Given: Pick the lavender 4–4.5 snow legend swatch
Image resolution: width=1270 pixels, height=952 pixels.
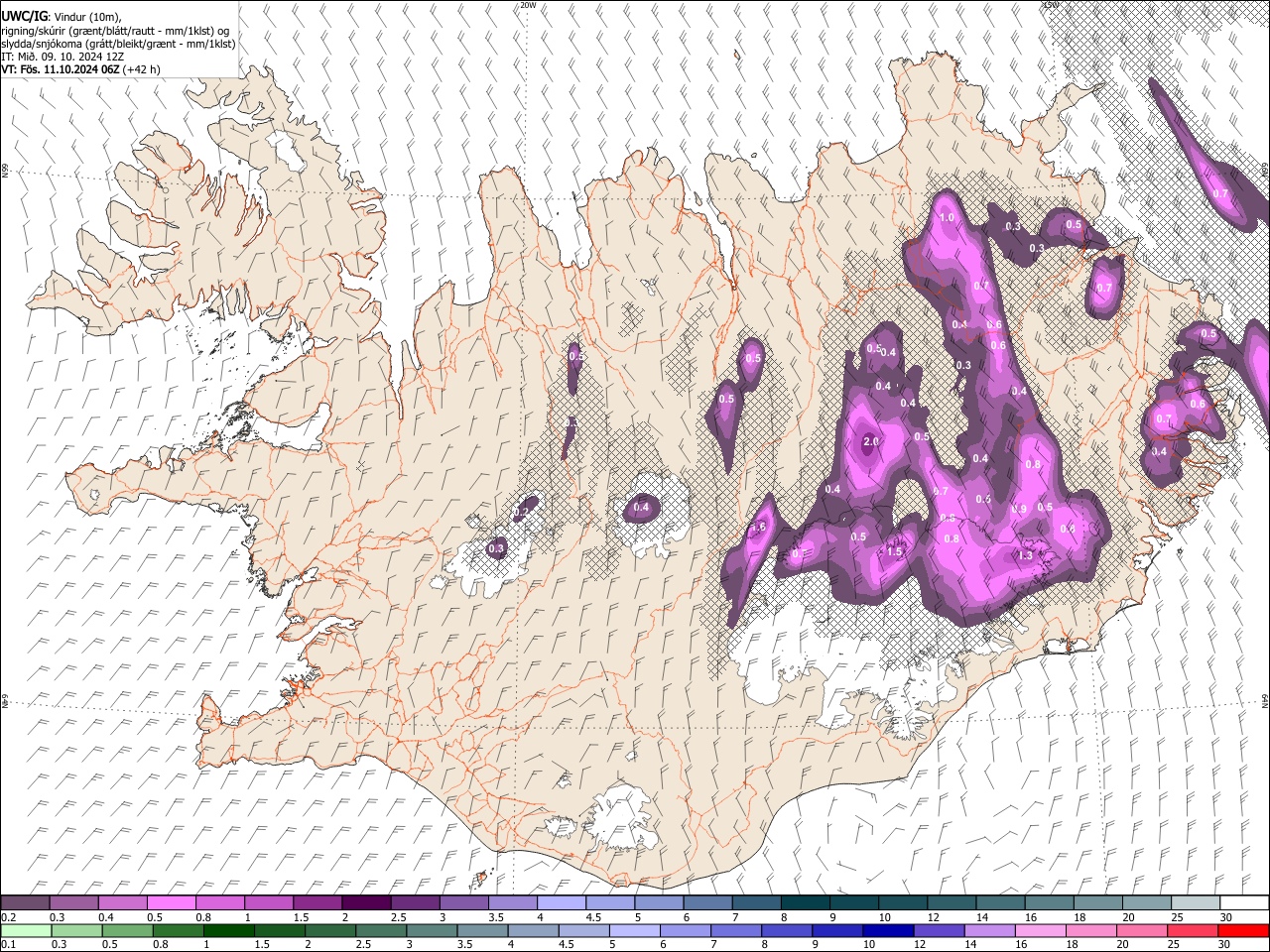Looking at the screenshot, I should coord(561,903).
